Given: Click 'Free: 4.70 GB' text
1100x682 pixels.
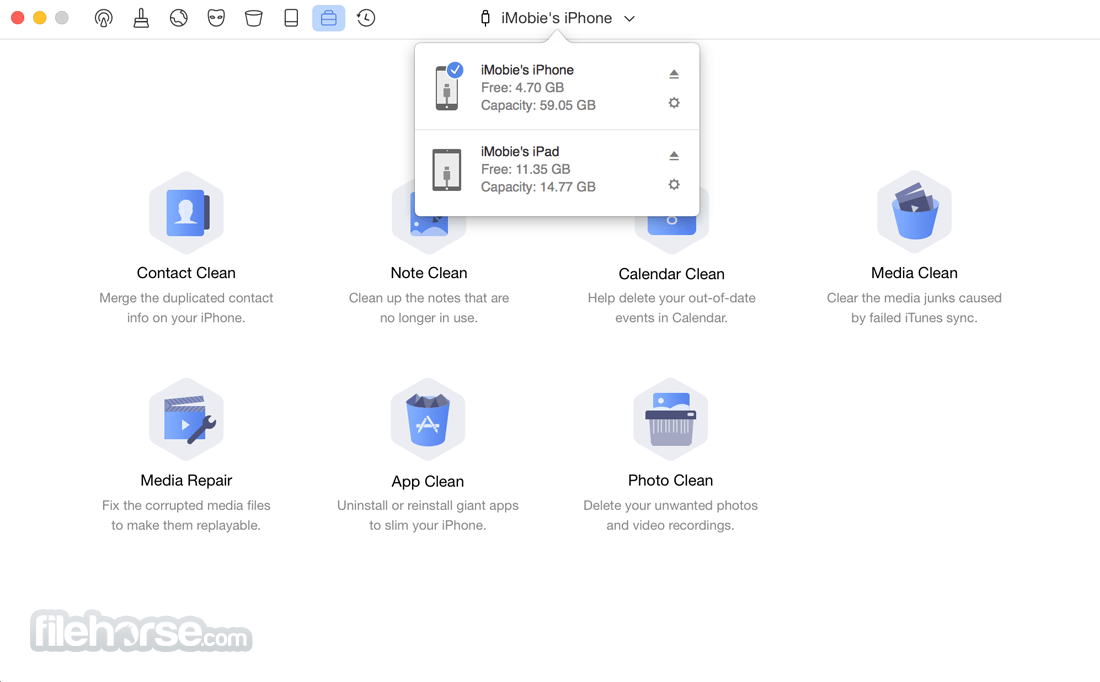Looking at the screenshot, I should [523, 88].
